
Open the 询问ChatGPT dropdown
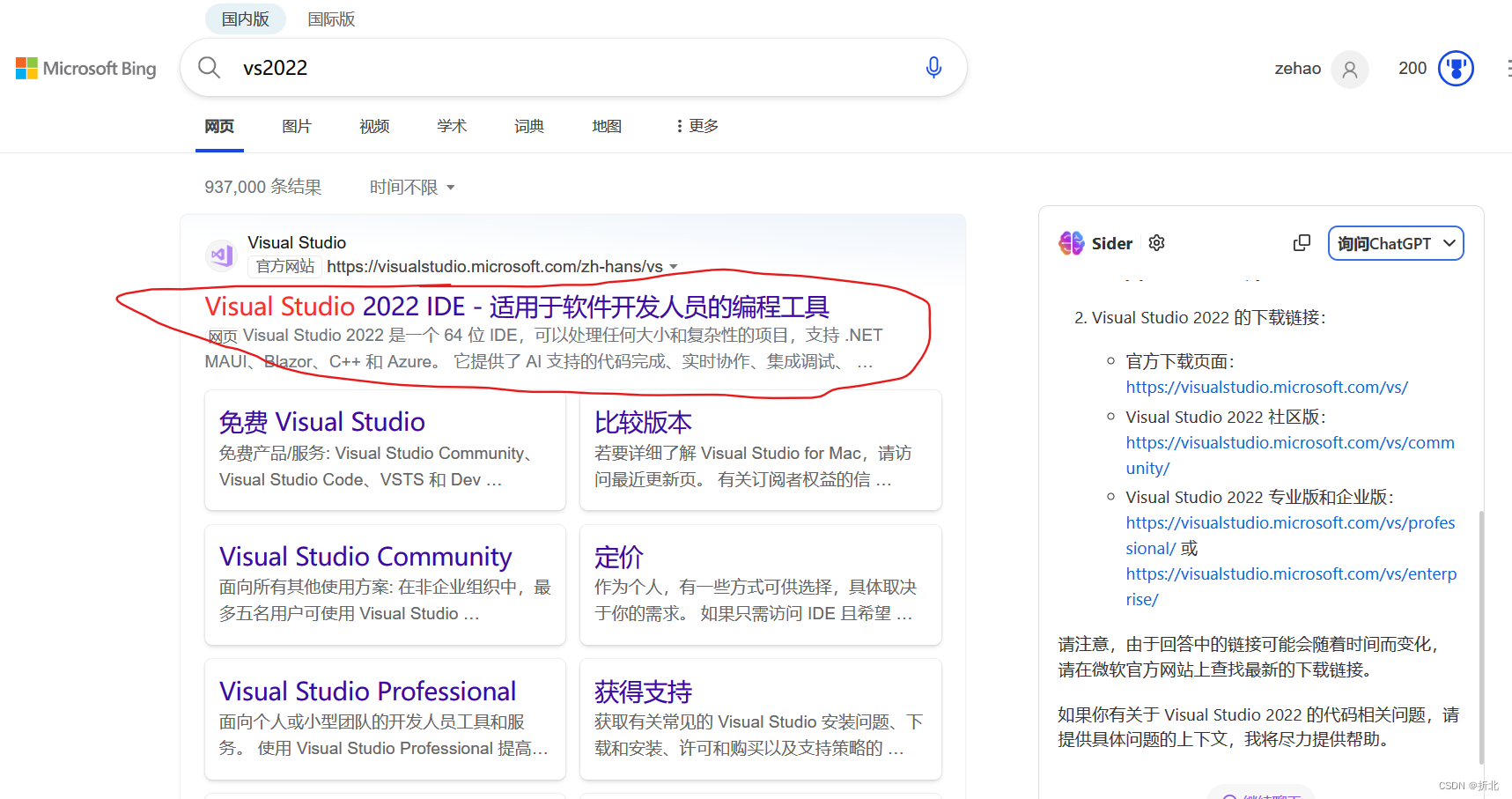click(1395, 243)
